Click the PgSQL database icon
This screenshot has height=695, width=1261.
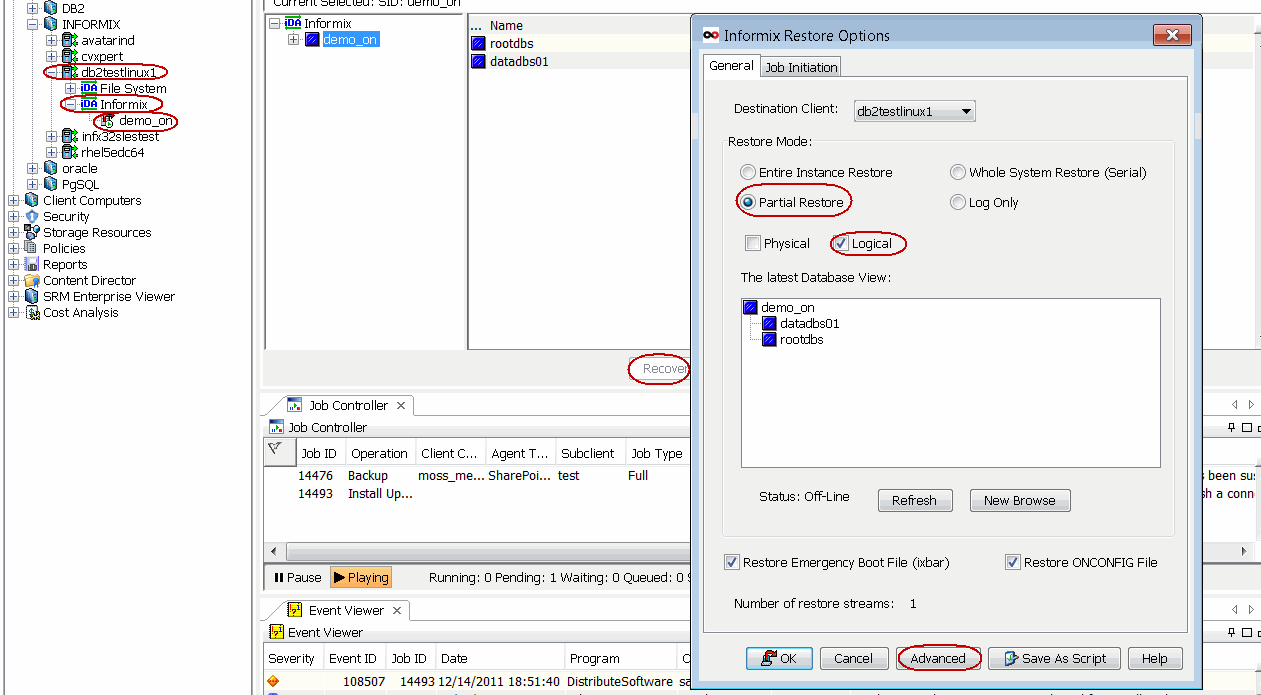(52, 184)
